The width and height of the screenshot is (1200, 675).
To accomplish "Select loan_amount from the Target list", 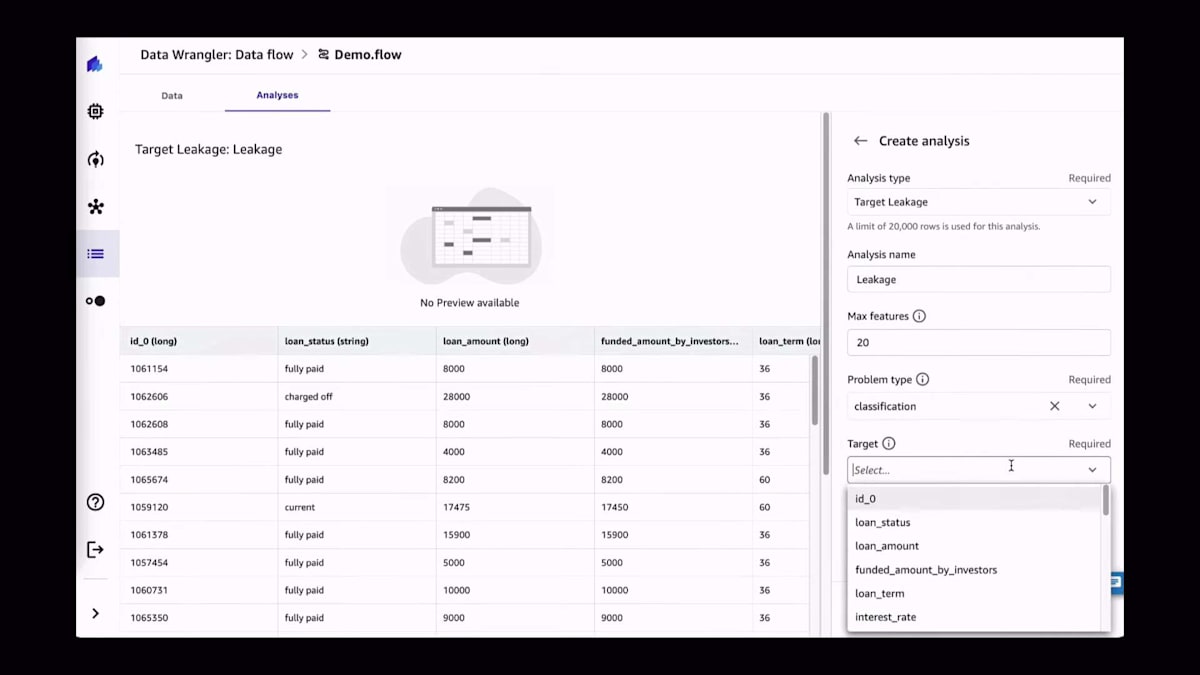I will pos(974,546).
